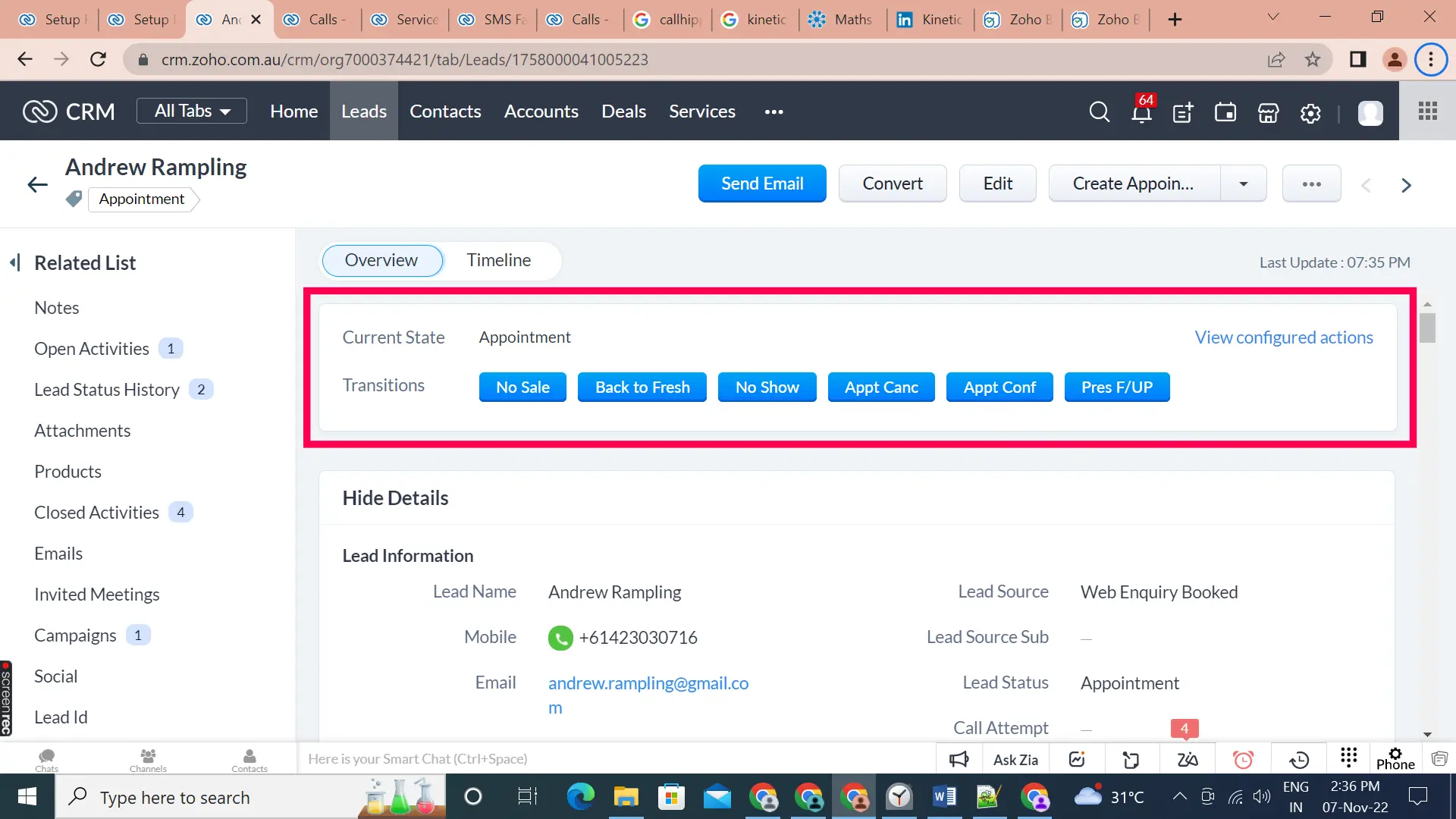1456x819 pixels.
Task: Open the recent items history icon
Action: tap(1300, 758)
